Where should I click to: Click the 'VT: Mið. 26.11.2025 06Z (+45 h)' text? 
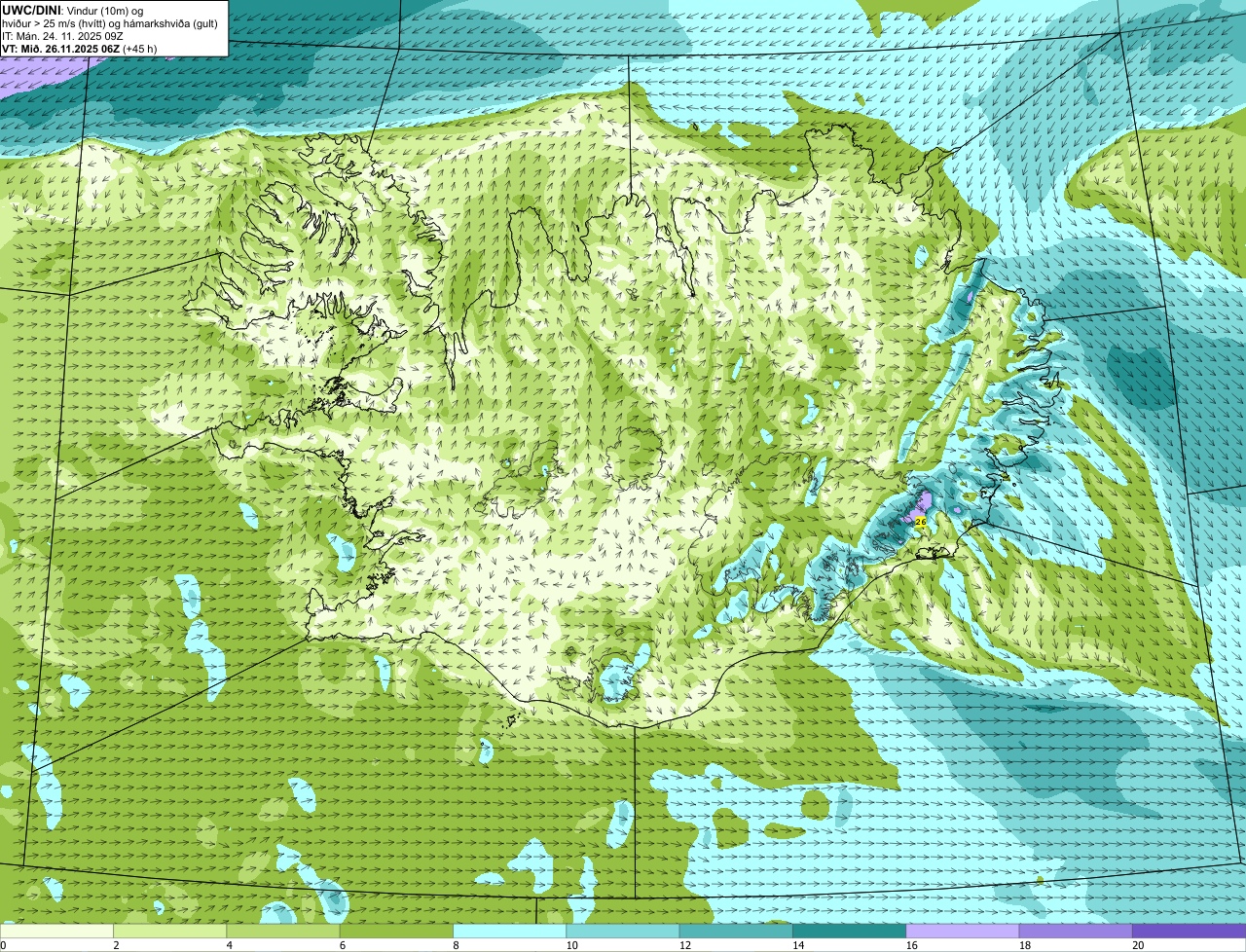point(80,48)
